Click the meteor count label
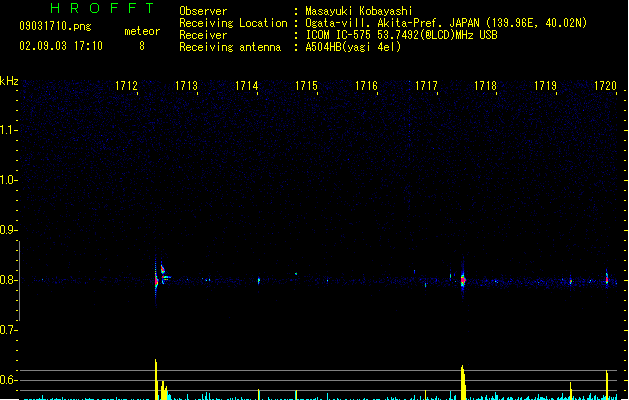This screenshot has width=629, height=400. (x=142, y=31)
